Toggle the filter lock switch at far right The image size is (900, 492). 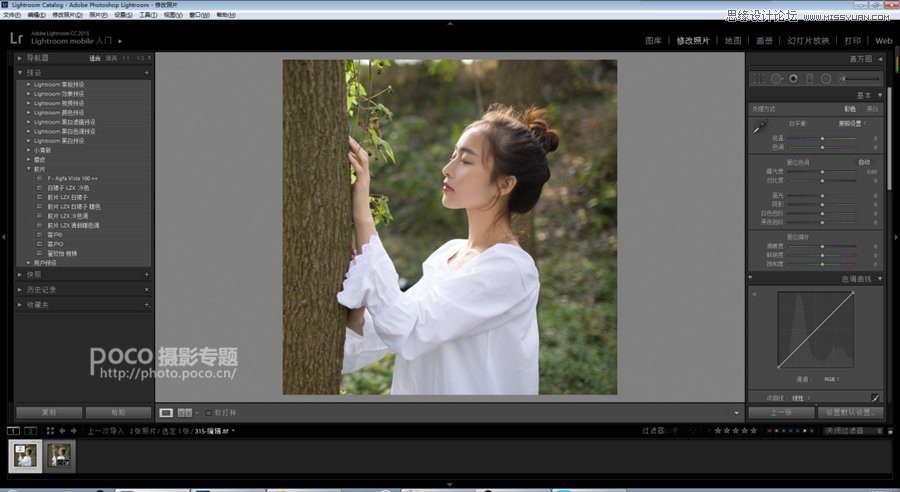tap(890, 431)
